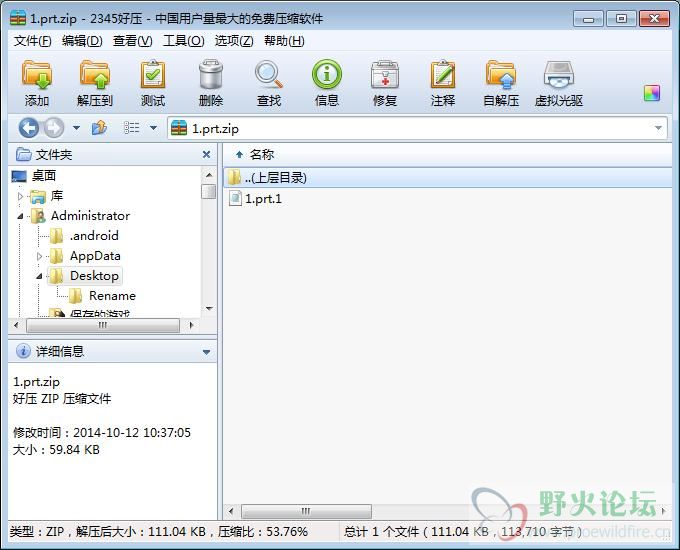
Task: Click file list horizontal scrollbar thumb
Action: pyautogui.click(x=306, y=511)
